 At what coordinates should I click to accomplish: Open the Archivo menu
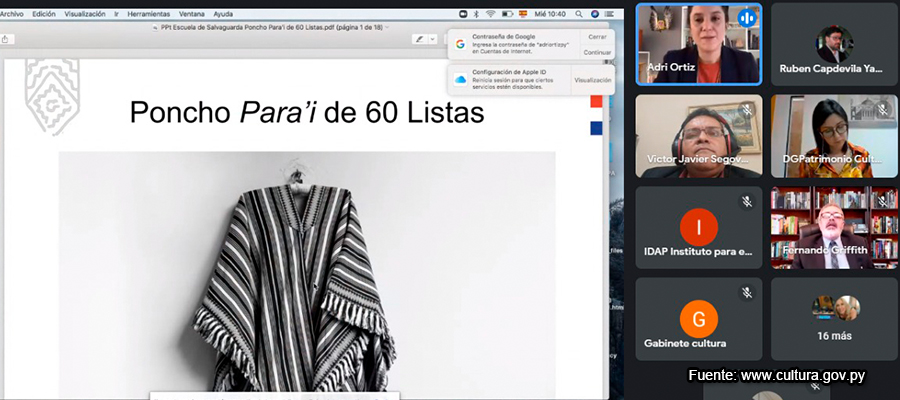click(11, 15)
